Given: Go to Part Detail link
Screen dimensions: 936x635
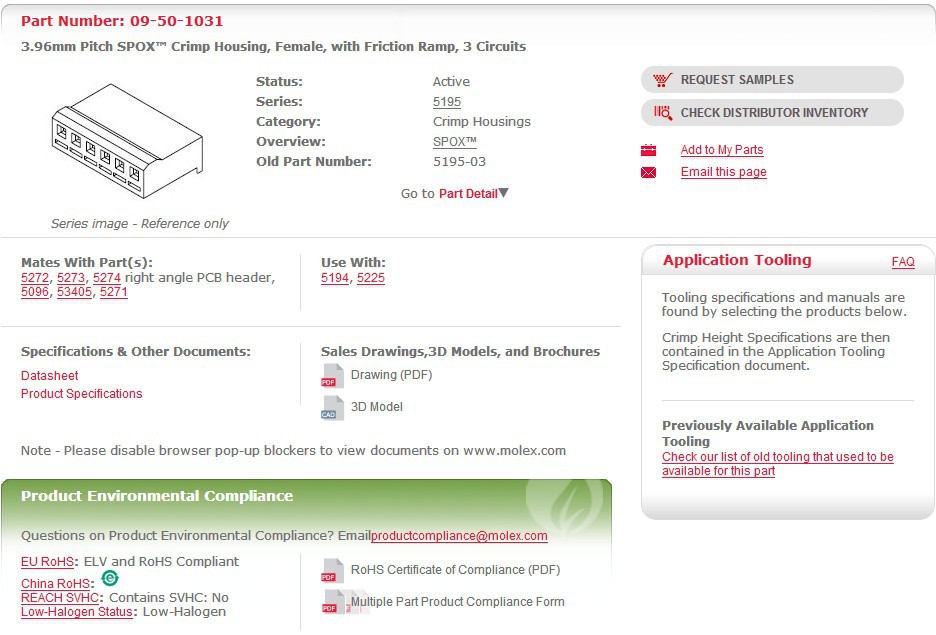Looking at the screenshot, I should (468, 193).
